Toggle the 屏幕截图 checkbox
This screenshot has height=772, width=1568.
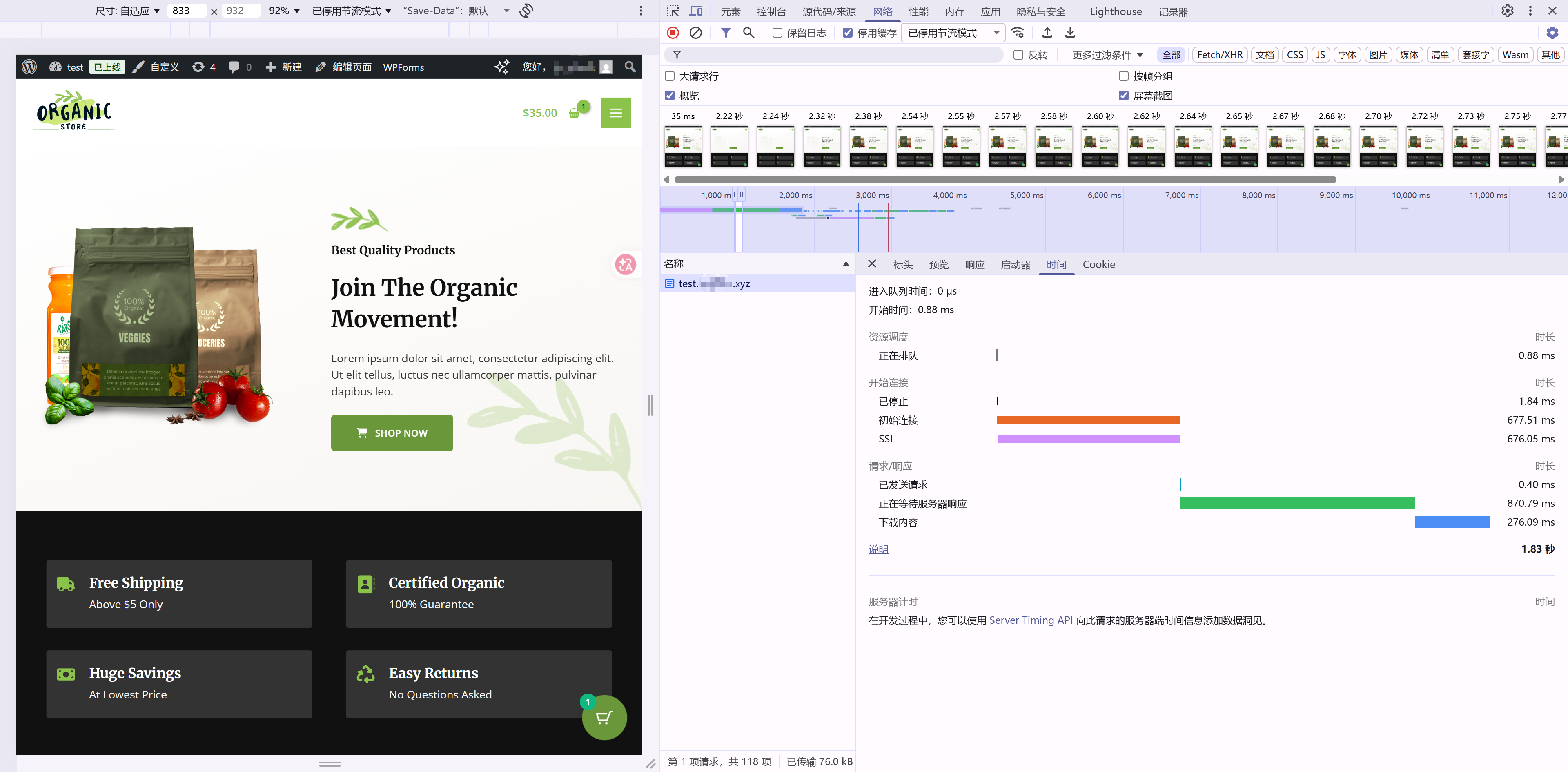(x=1124, y=96)
